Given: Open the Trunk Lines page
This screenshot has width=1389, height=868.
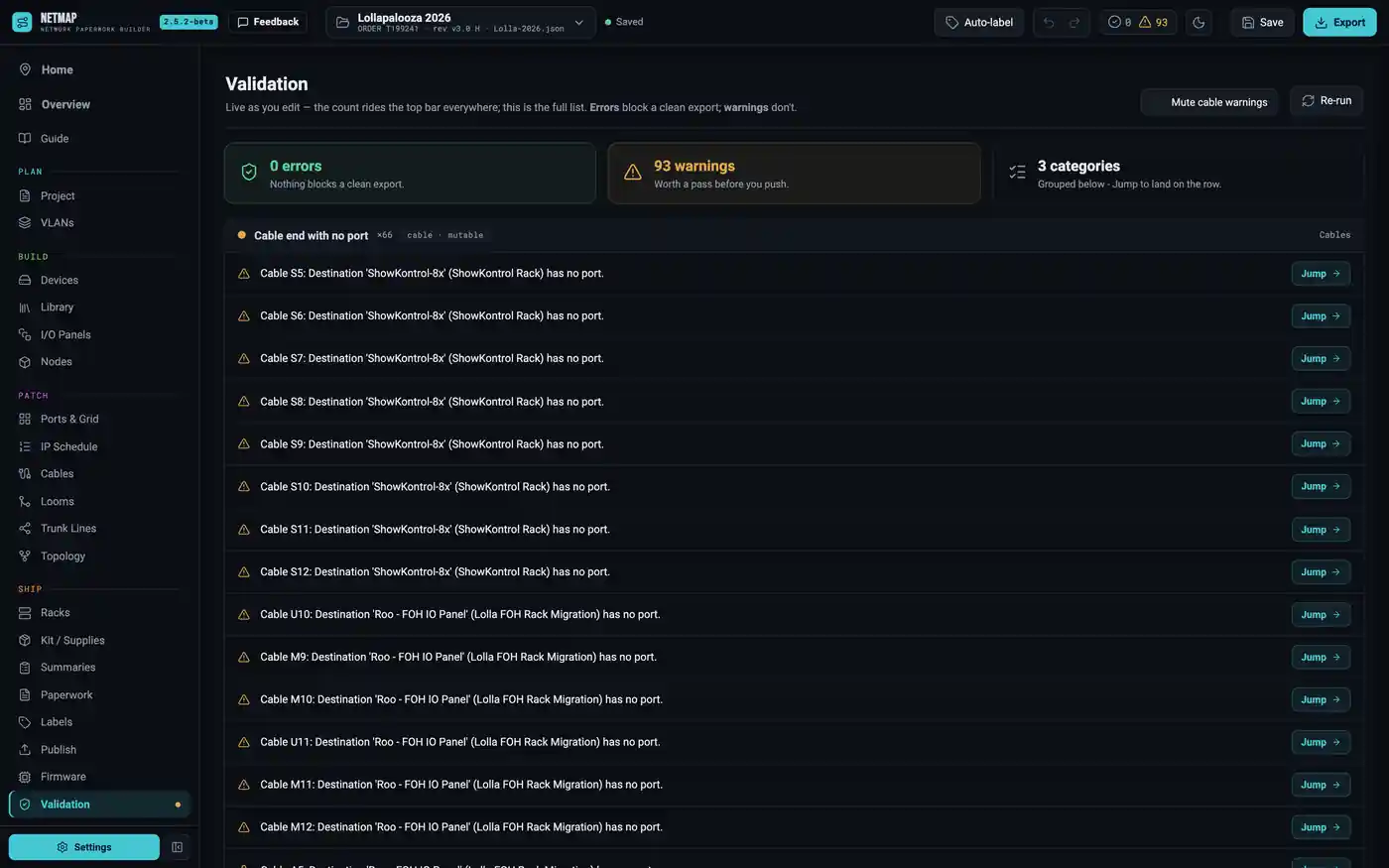Looking at the screenshot, I should coord(99,528).
